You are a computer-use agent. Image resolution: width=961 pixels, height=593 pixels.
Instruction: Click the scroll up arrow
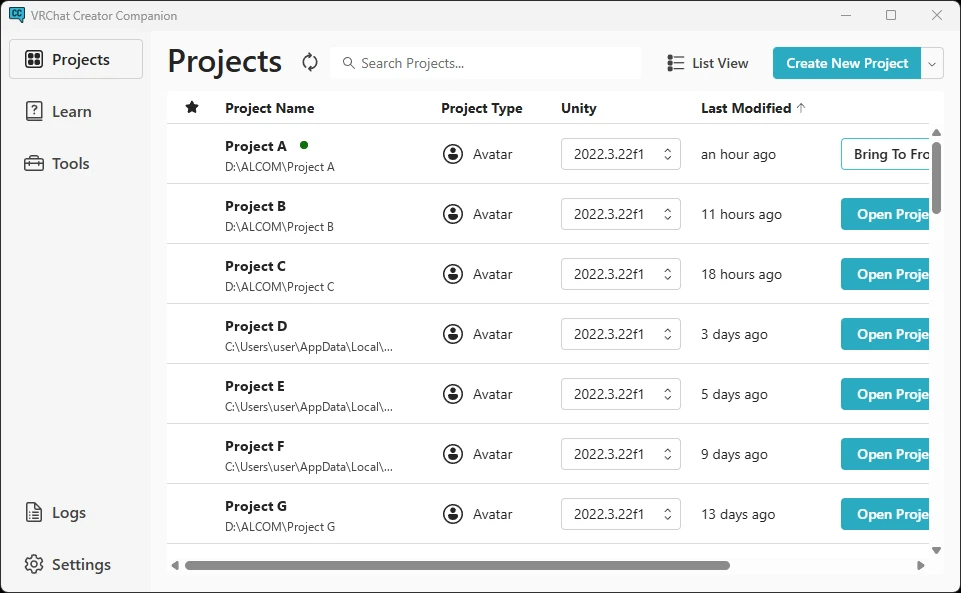(x=936, y=132)
